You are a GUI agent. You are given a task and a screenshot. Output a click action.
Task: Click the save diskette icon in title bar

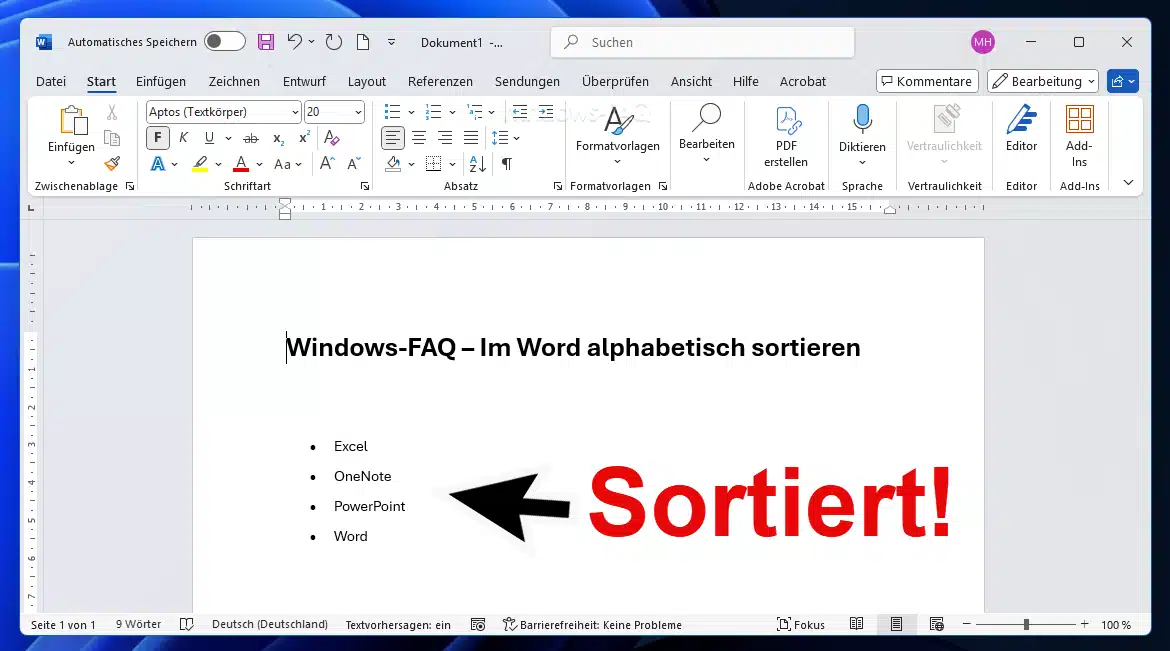(266, 42)
